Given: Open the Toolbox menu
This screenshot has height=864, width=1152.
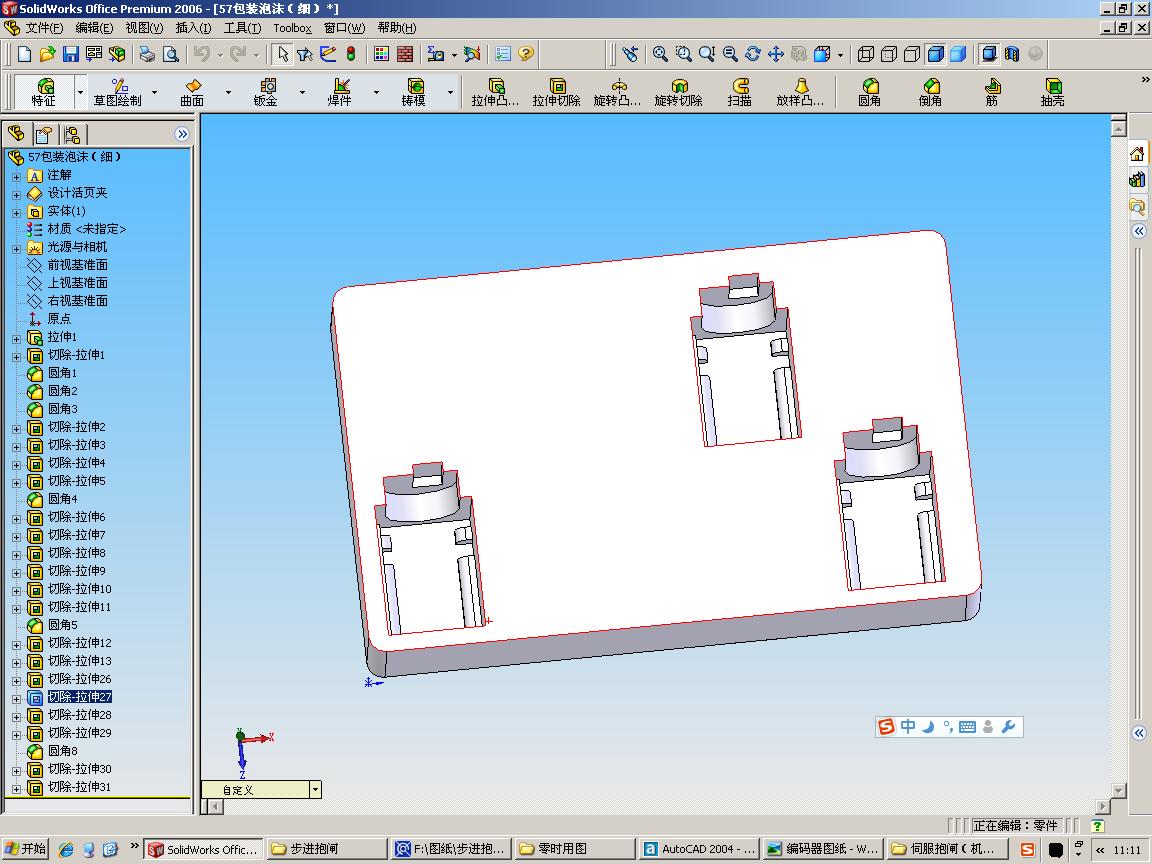Looking at the screenshot, I should pos(292,28).
